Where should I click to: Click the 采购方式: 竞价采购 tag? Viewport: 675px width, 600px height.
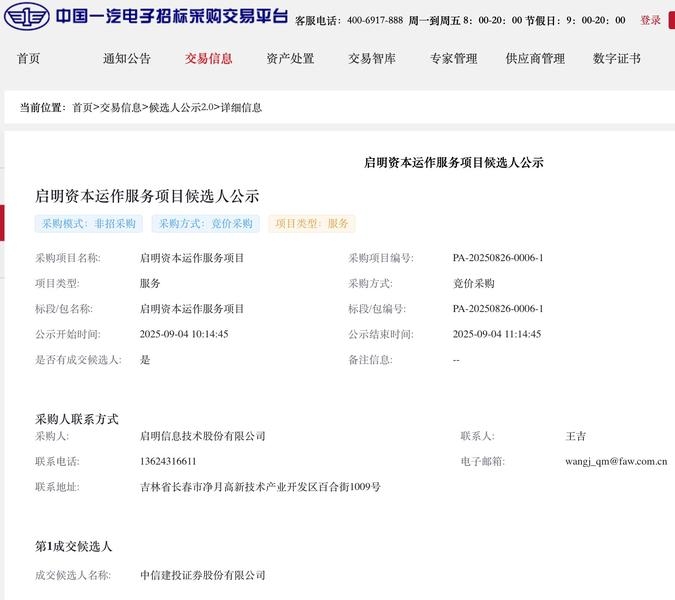206,223
